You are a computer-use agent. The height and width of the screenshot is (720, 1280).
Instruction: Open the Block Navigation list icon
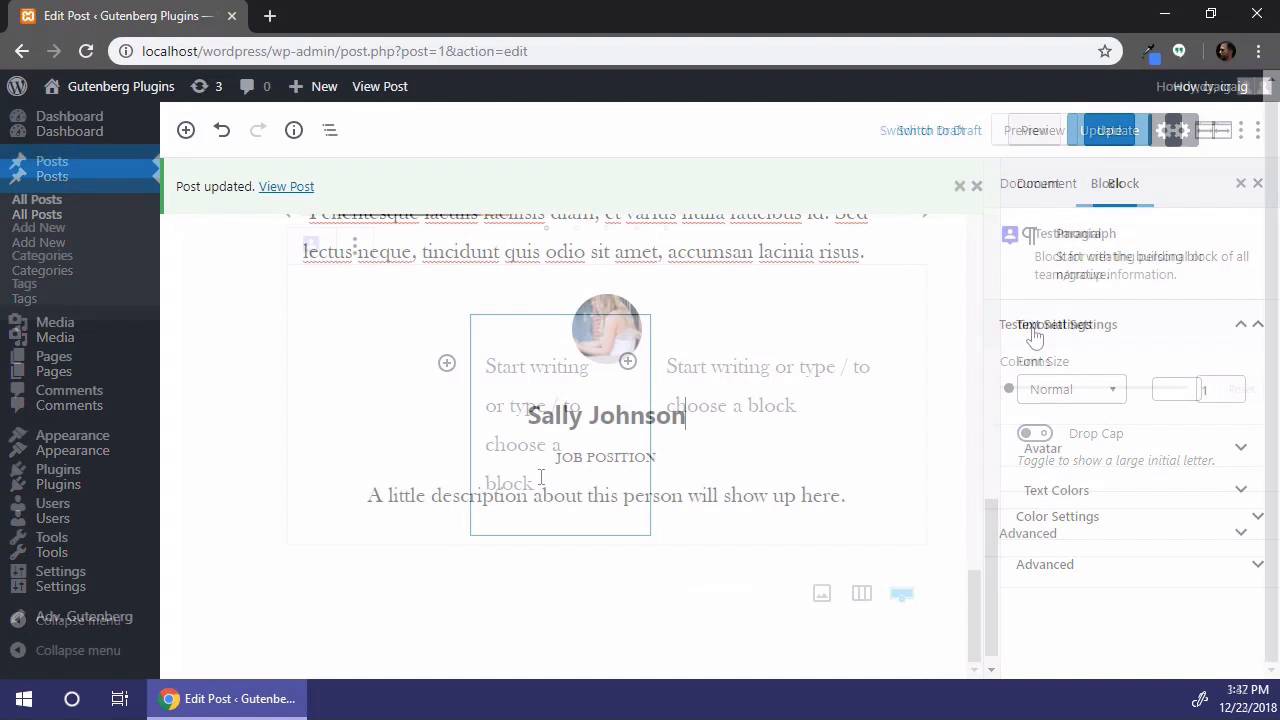[x=330, y=130]
